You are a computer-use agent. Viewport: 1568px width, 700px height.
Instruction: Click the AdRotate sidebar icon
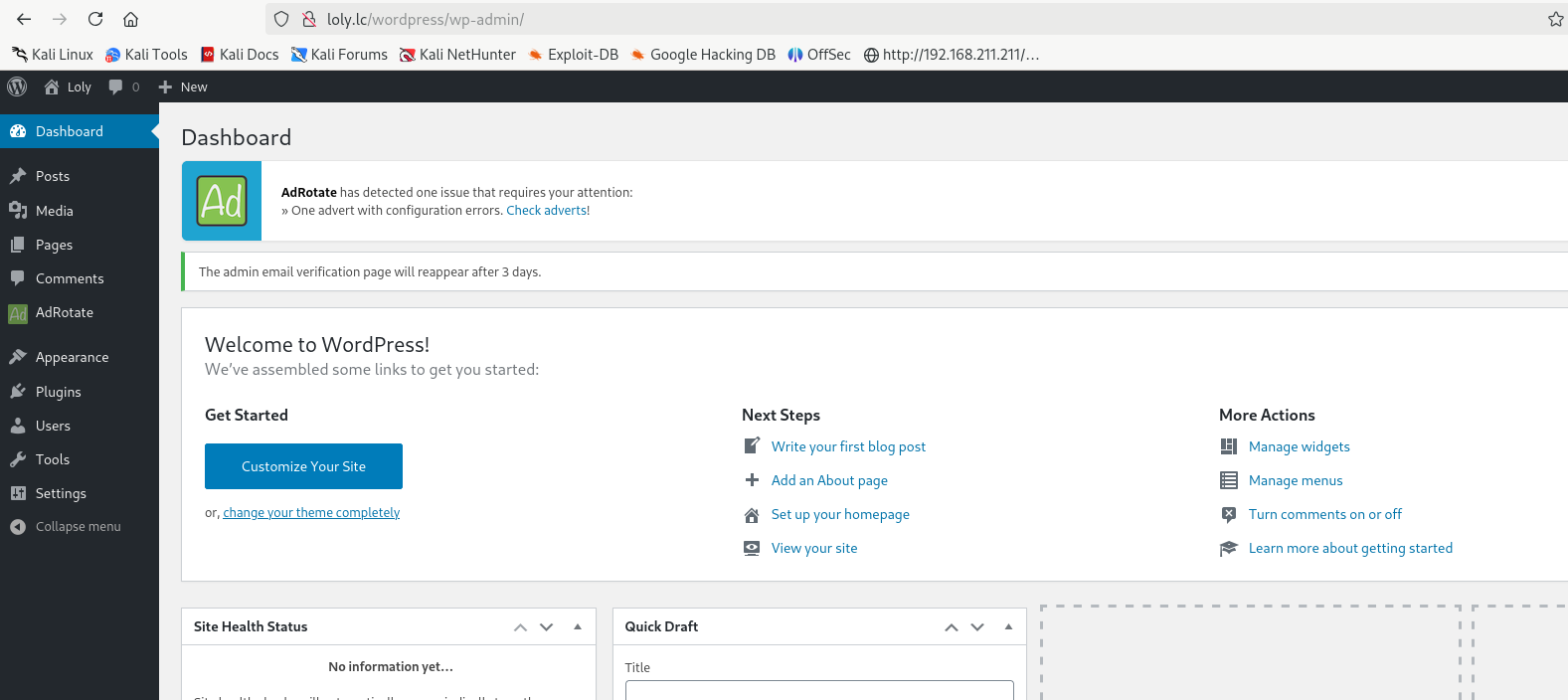coord(18,313)
